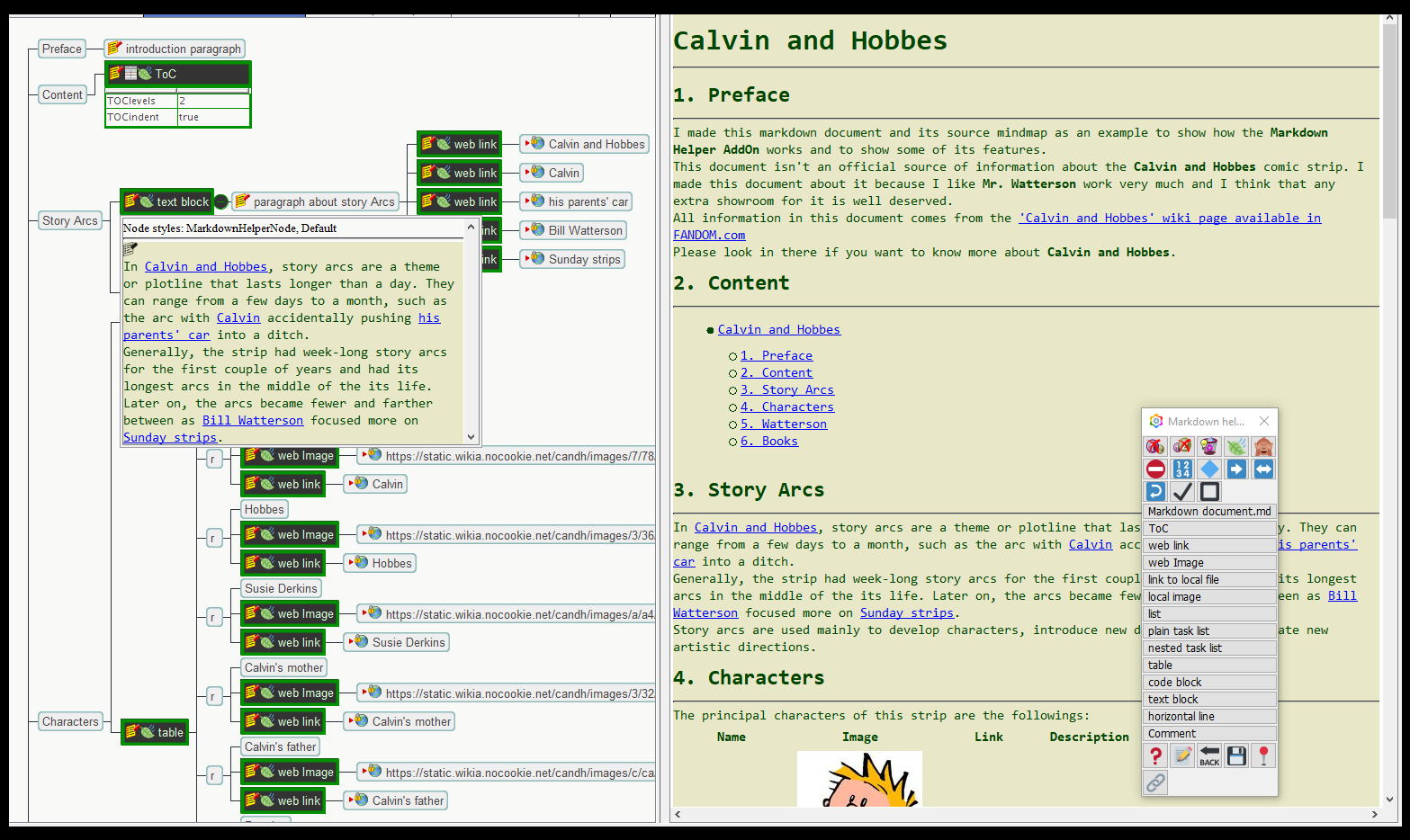Open '3. Story Arcs' link in contents list
This screenshot has width=1410, height=840.
[x=786, y=390]
